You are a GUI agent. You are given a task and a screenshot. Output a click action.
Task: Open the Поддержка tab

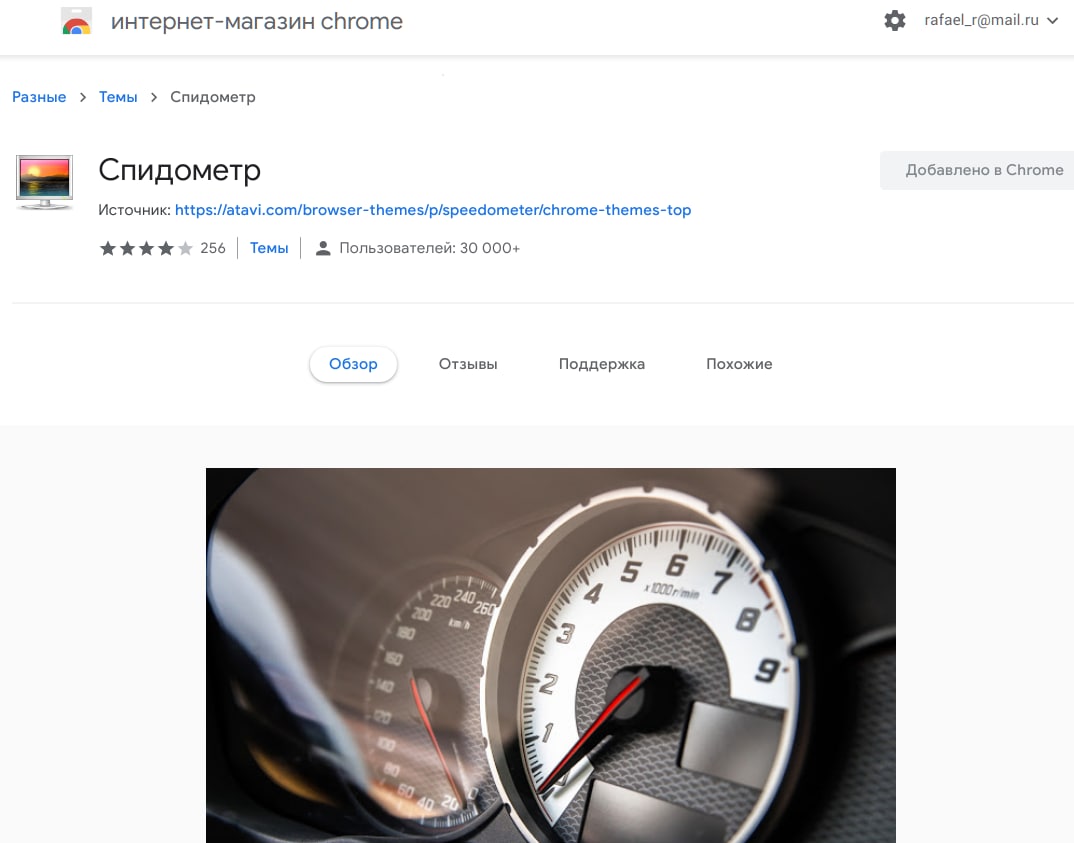point(601,364)
